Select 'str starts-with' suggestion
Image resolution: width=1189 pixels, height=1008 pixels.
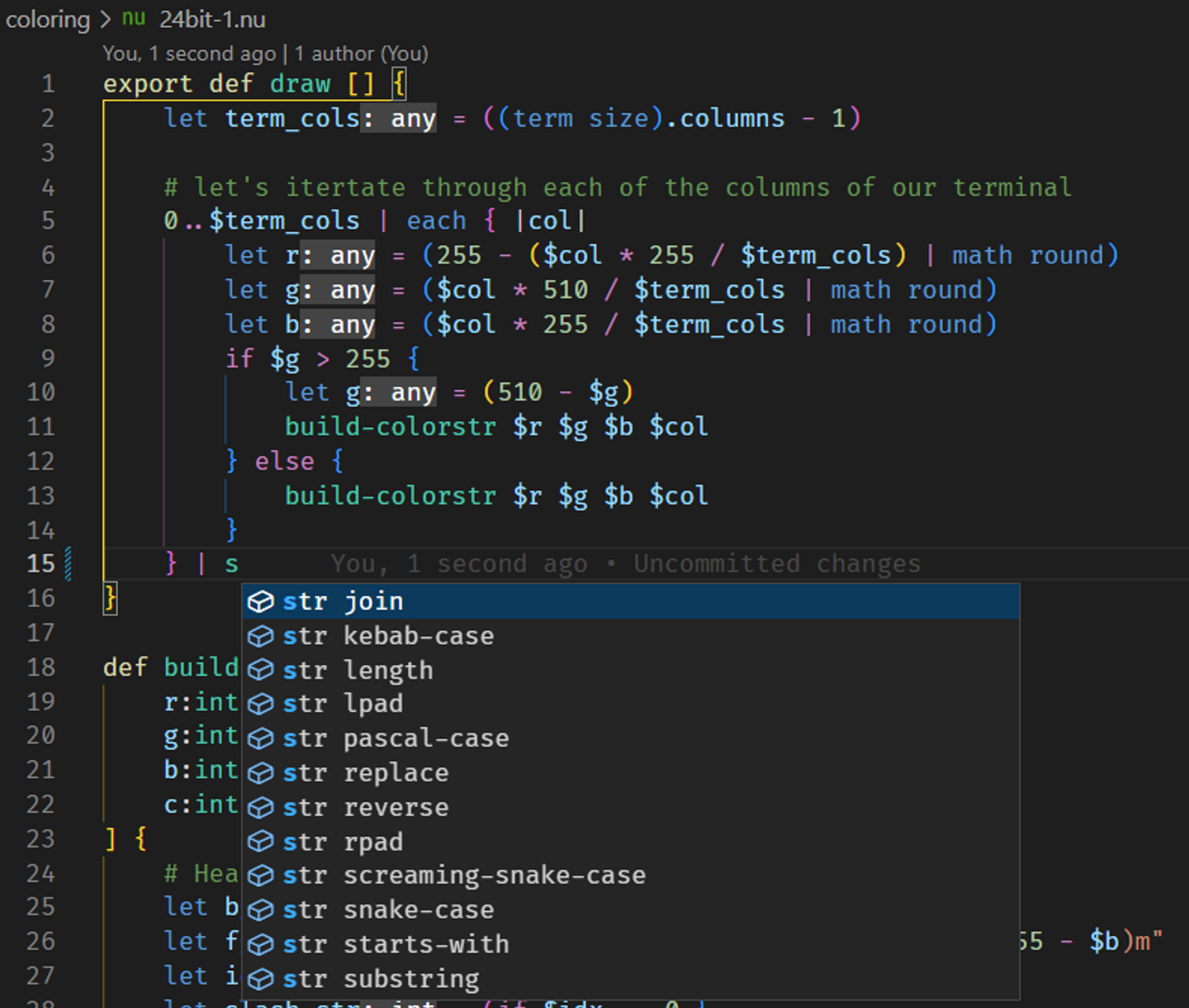tap(395, 944)
